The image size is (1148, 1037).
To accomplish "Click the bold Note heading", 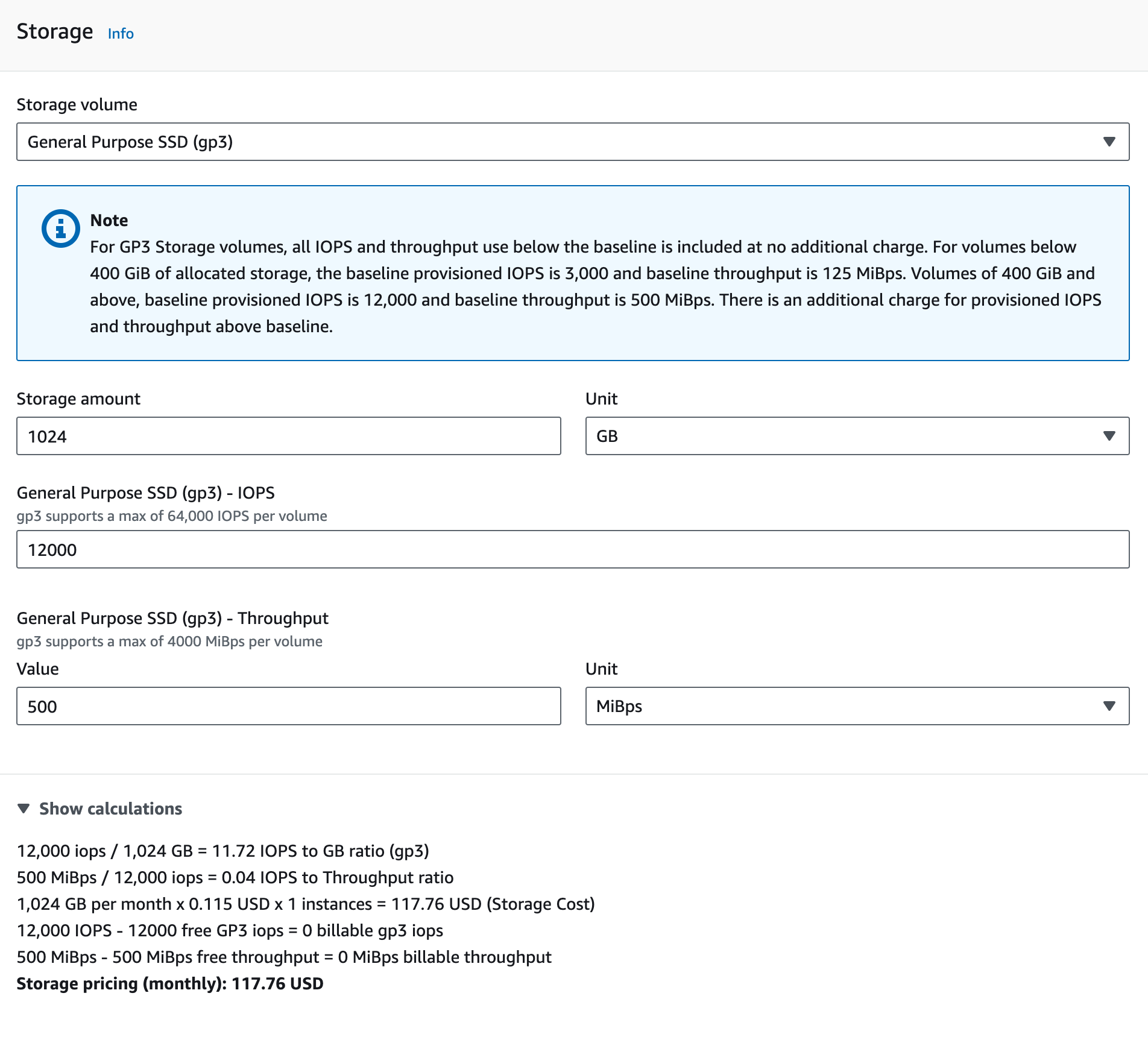I will coord(109,220).
